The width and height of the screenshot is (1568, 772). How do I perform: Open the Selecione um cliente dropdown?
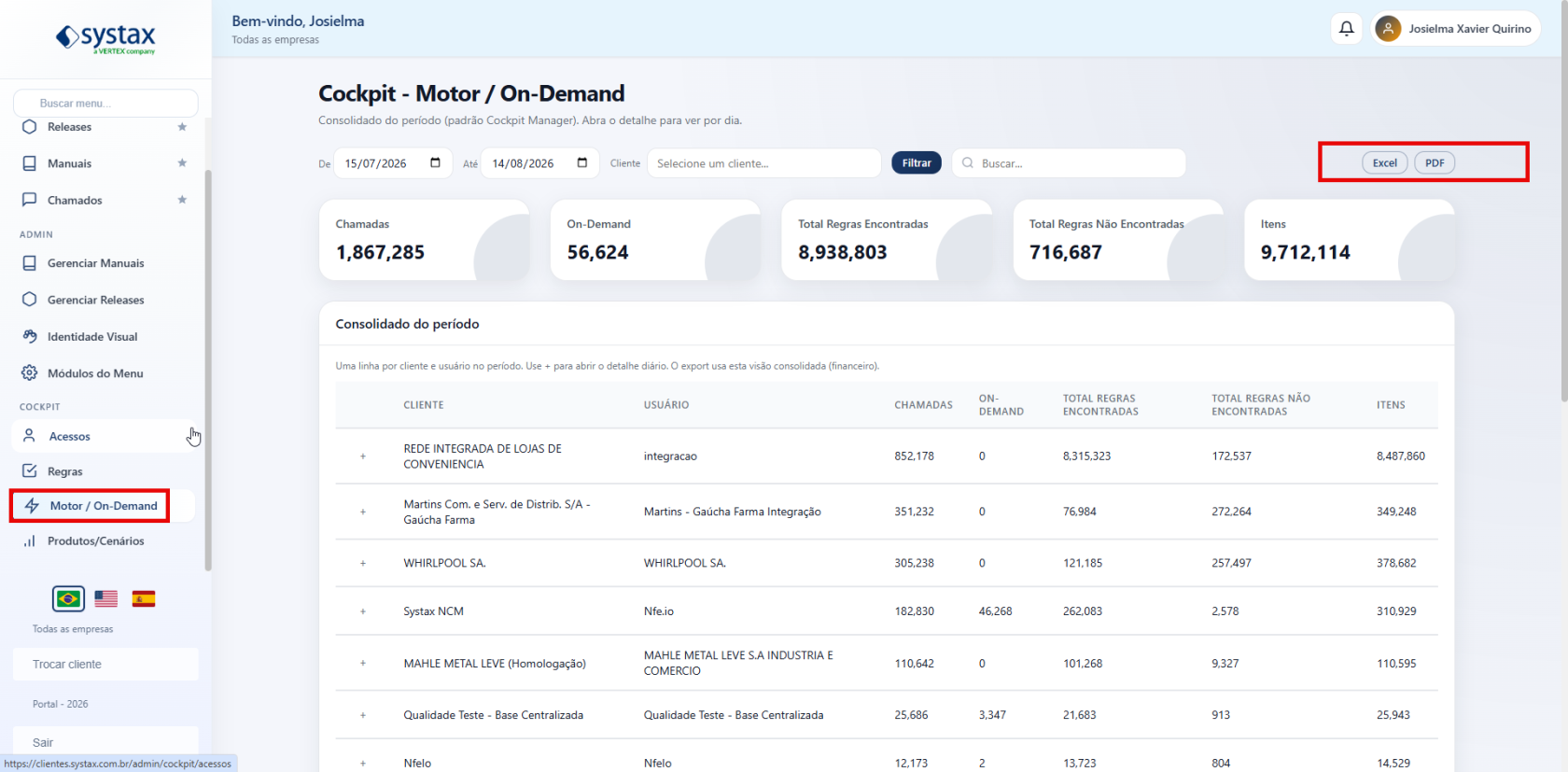pyautogui.click(x=764, y=163)
